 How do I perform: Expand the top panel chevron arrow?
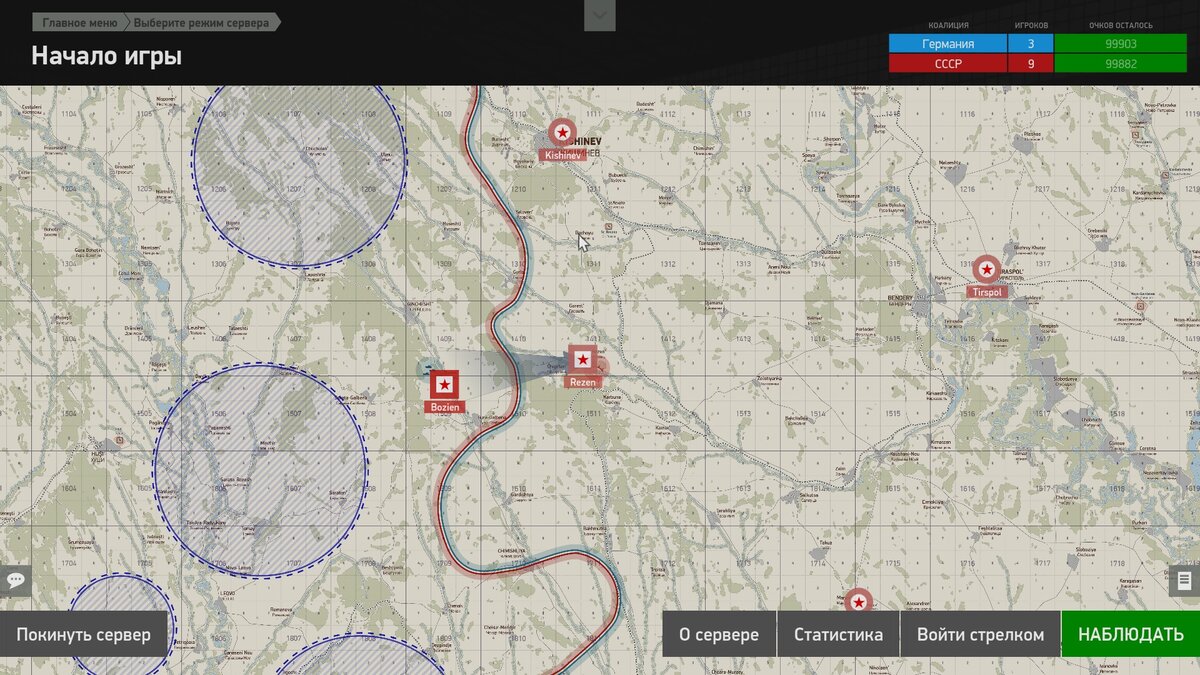(600, 15)
